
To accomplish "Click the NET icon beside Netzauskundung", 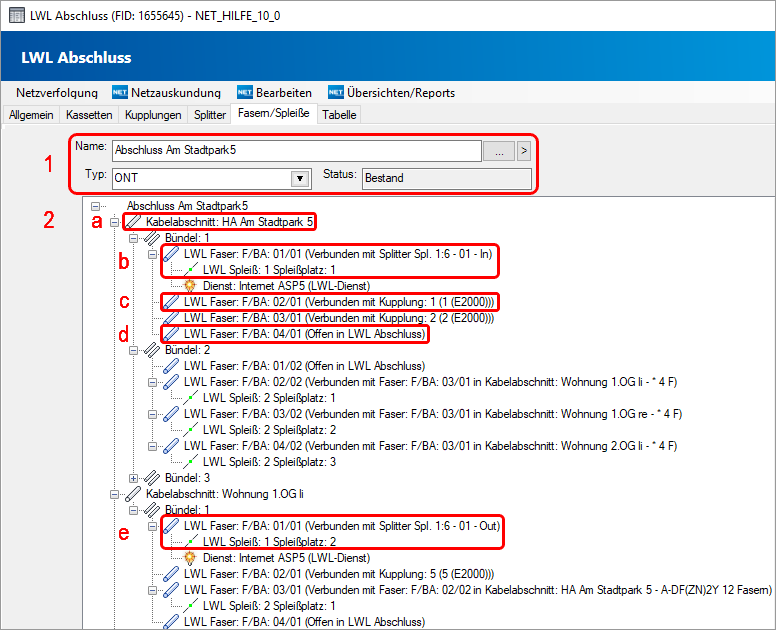I will click(120, 93).
